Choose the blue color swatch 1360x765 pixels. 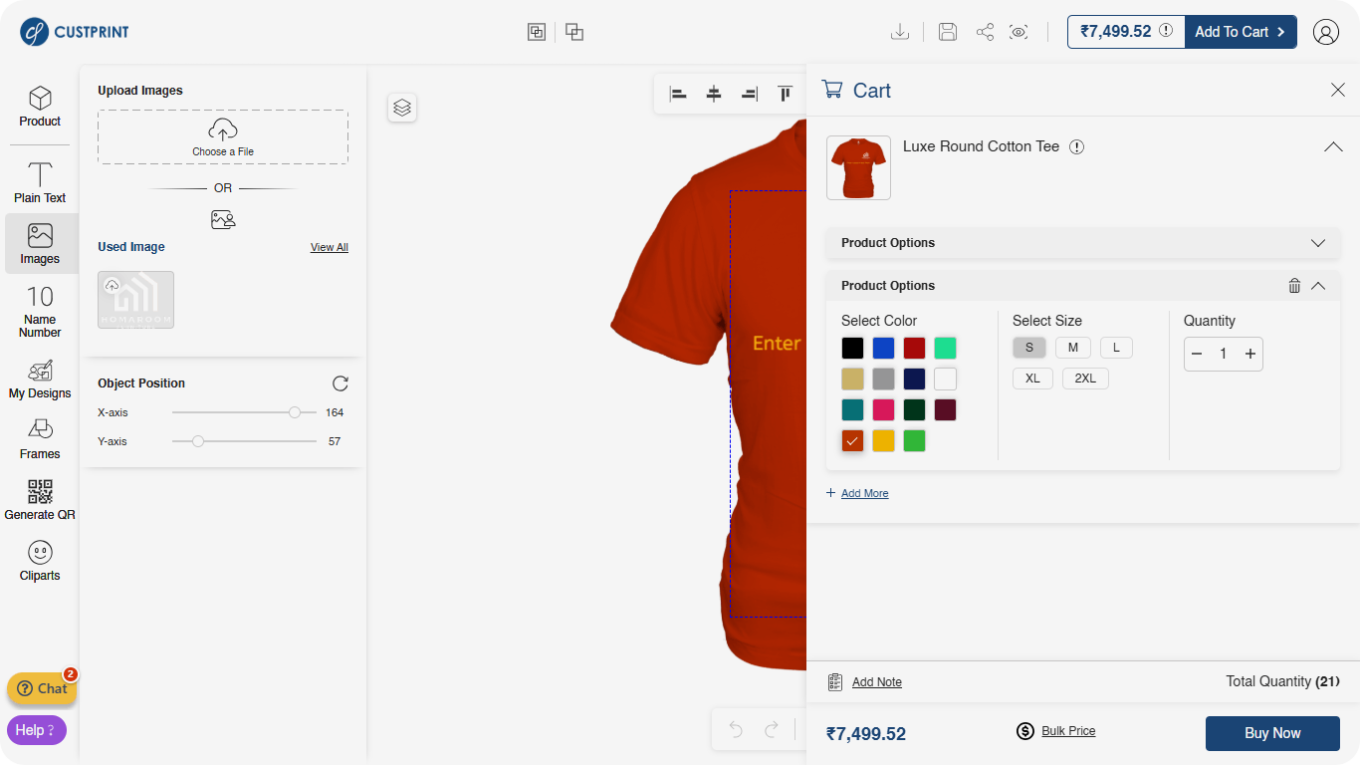pos(883,348)
